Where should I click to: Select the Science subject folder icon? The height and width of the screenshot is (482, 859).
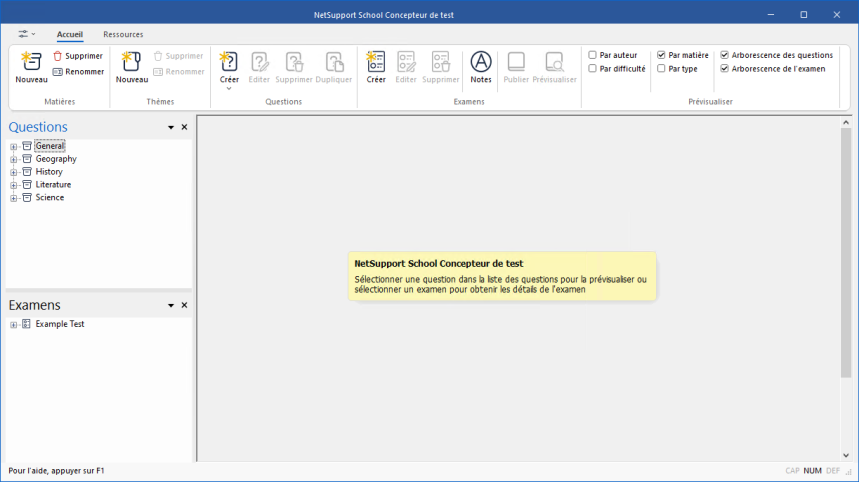[x=27, y=198]
